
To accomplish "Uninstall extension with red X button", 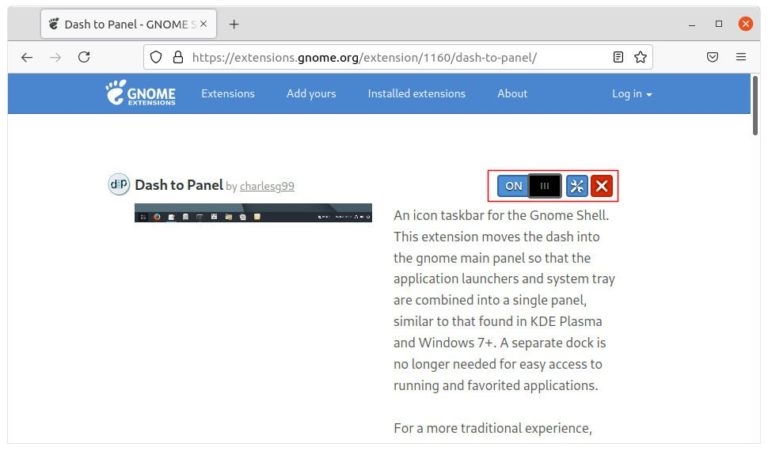I will tap(601, 186).
